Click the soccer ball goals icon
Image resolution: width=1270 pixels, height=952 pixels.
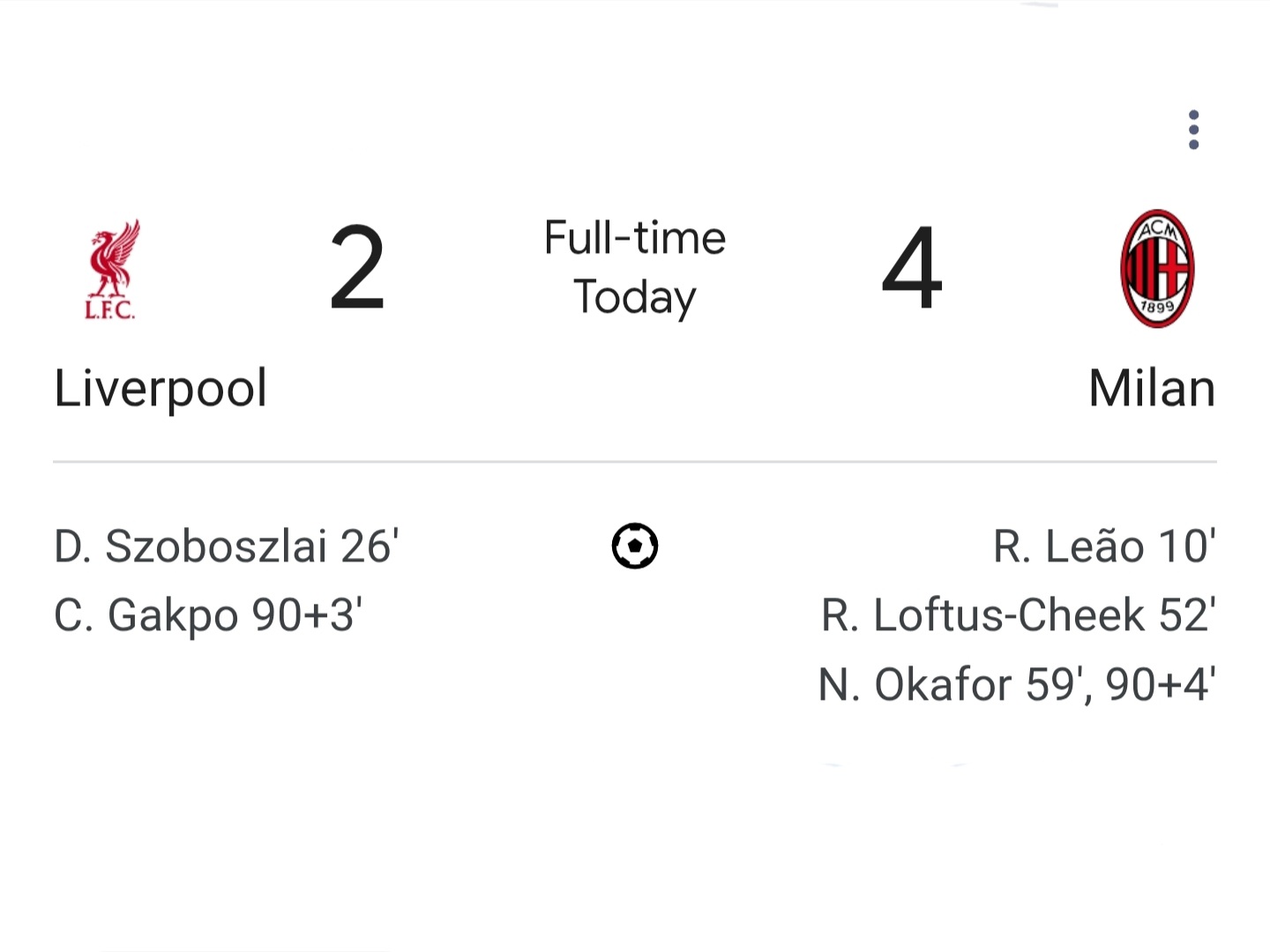coord(635,546)
